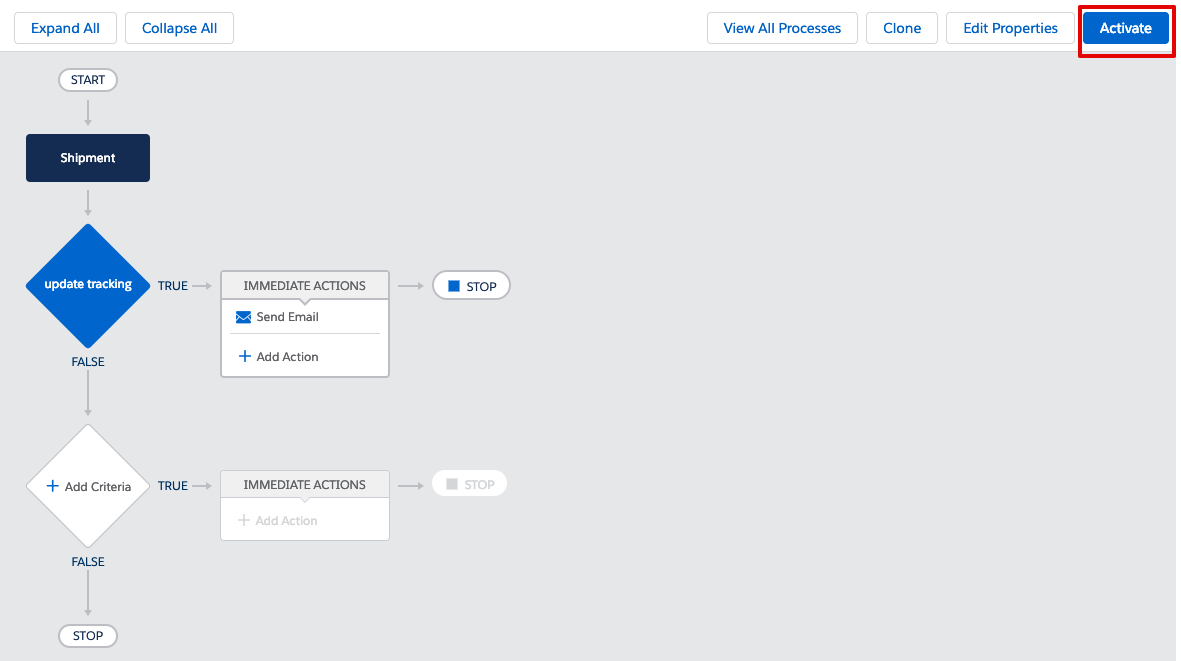
Task: Click the STOP node after Send Email actions
Action: click(x=471, y=286)
